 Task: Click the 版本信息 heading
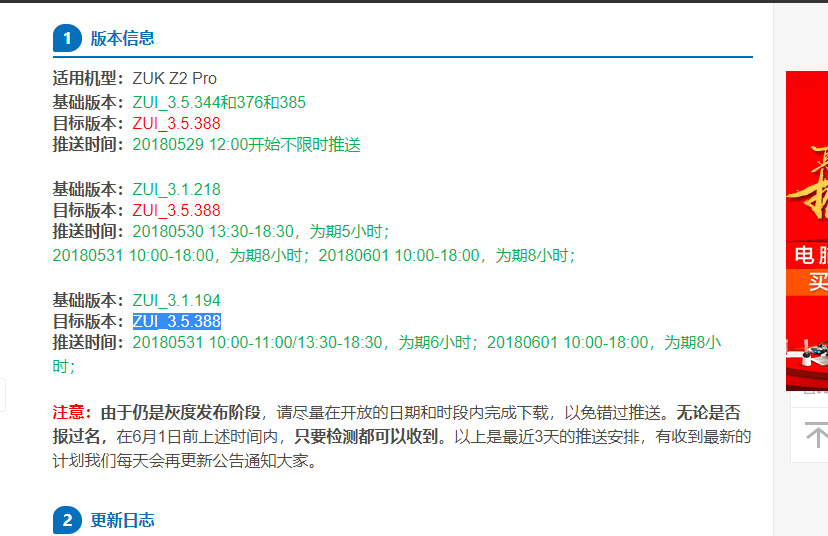click(123, 38)
